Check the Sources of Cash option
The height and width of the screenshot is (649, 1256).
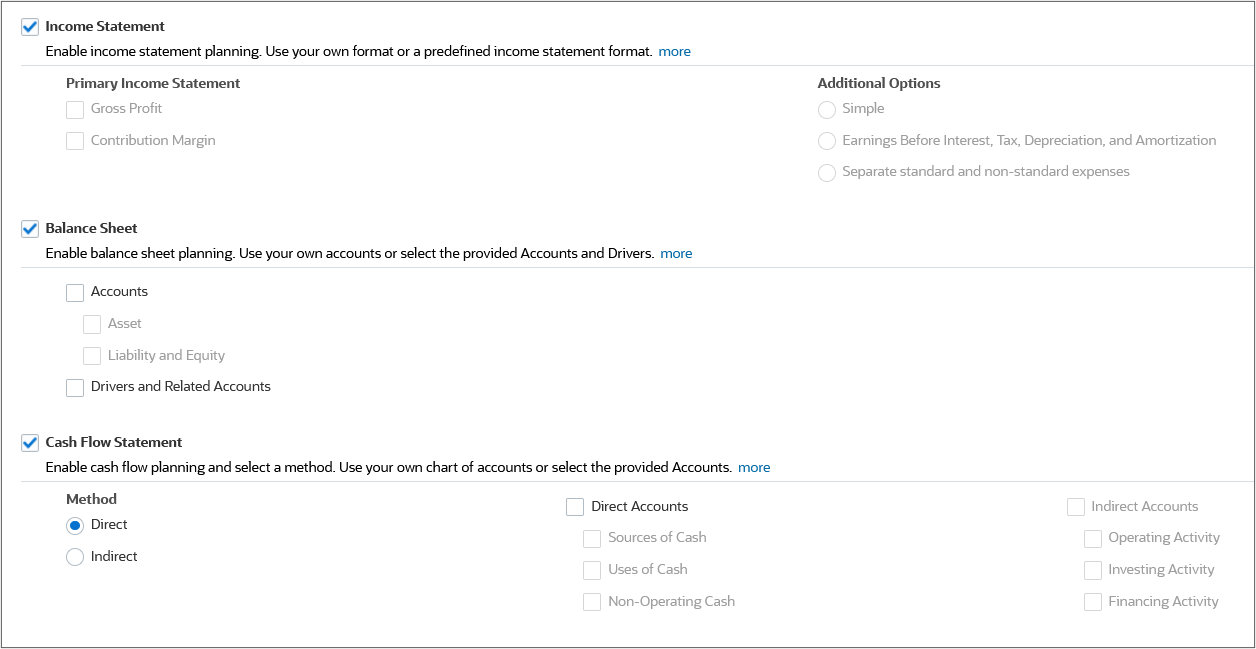(592, 538)
